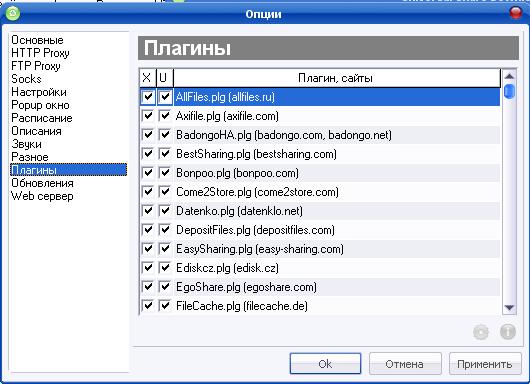The image size is (530, 384).
Task: Toggle U checkbox for Ediskcz.plg
Action: [165, 268]
